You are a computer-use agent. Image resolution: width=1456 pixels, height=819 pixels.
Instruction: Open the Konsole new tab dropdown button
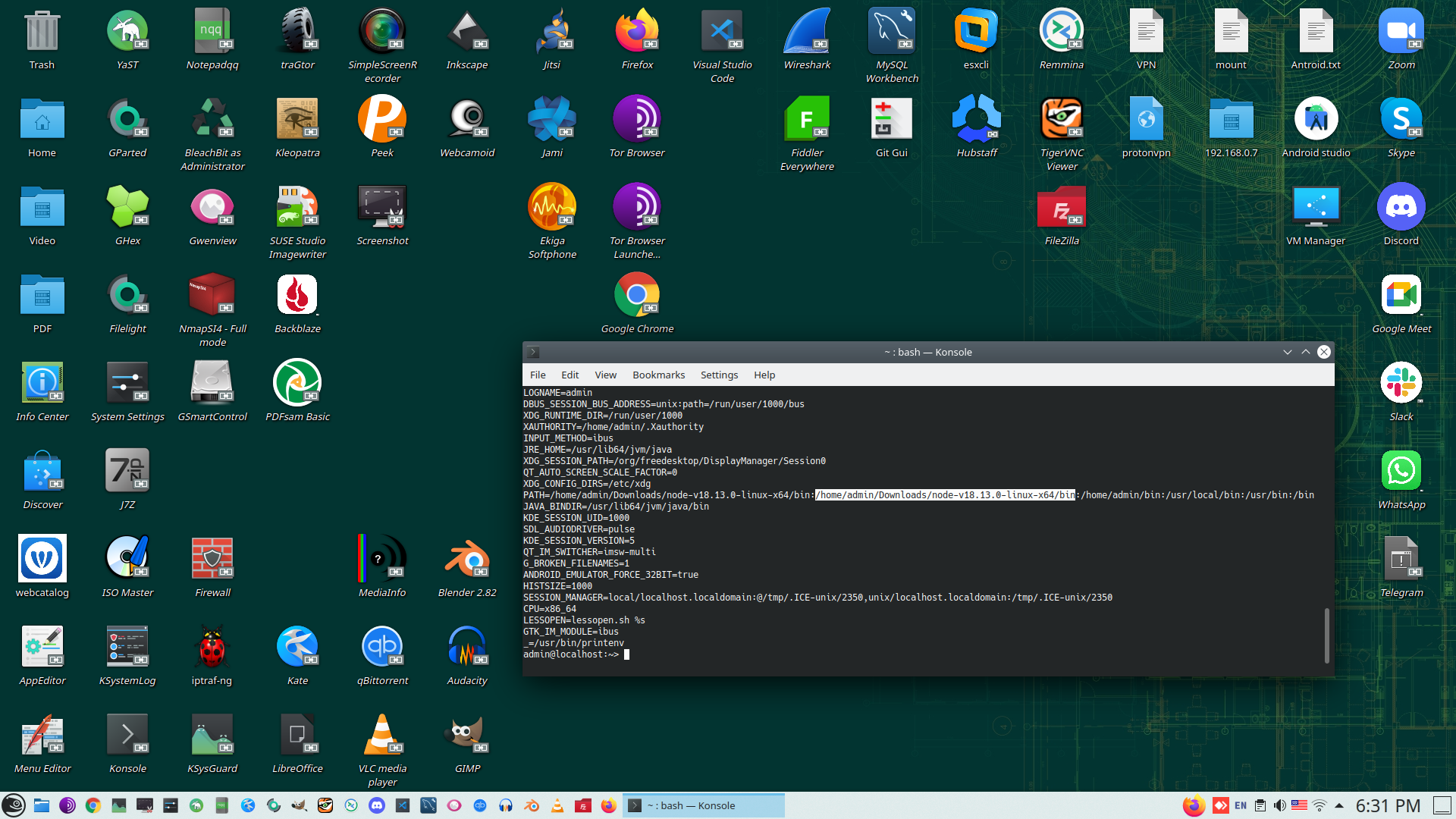533,352
